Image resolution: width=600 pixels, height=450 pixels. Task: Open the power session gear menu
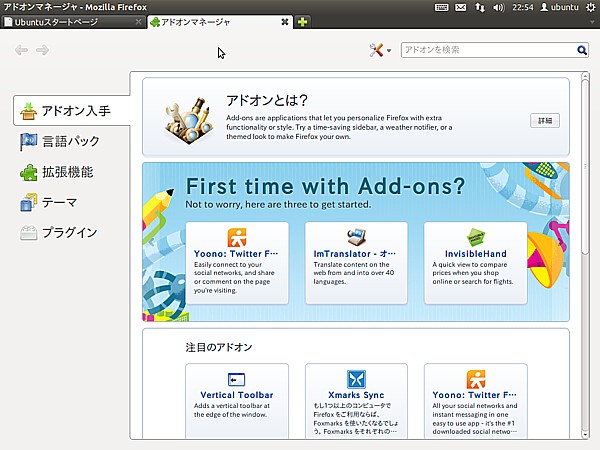point(590,7)
